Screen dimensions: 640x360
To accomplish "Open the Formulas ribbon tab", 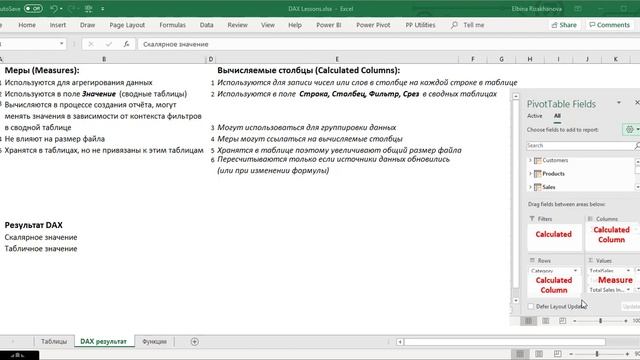I will (x=172, y=25).
